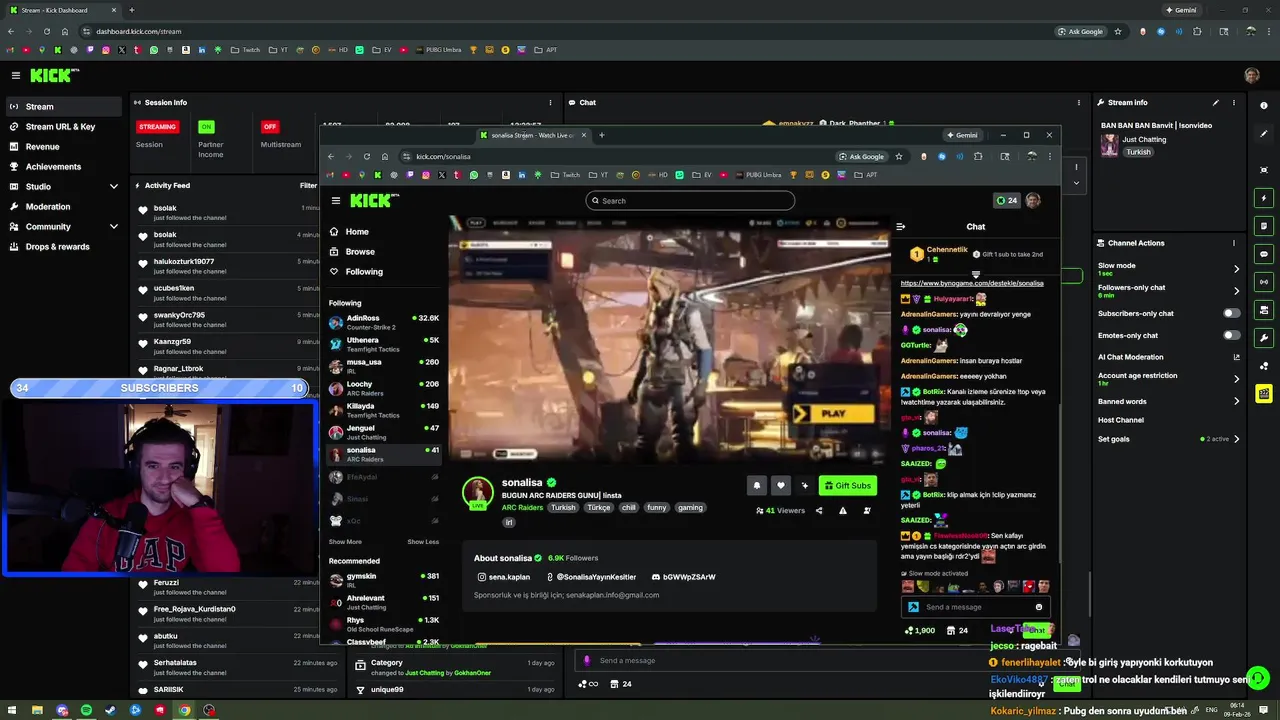Viewport: 1280px width, 720px height.
Task: Click Host Channel action
Action: tap(1121, 420)
